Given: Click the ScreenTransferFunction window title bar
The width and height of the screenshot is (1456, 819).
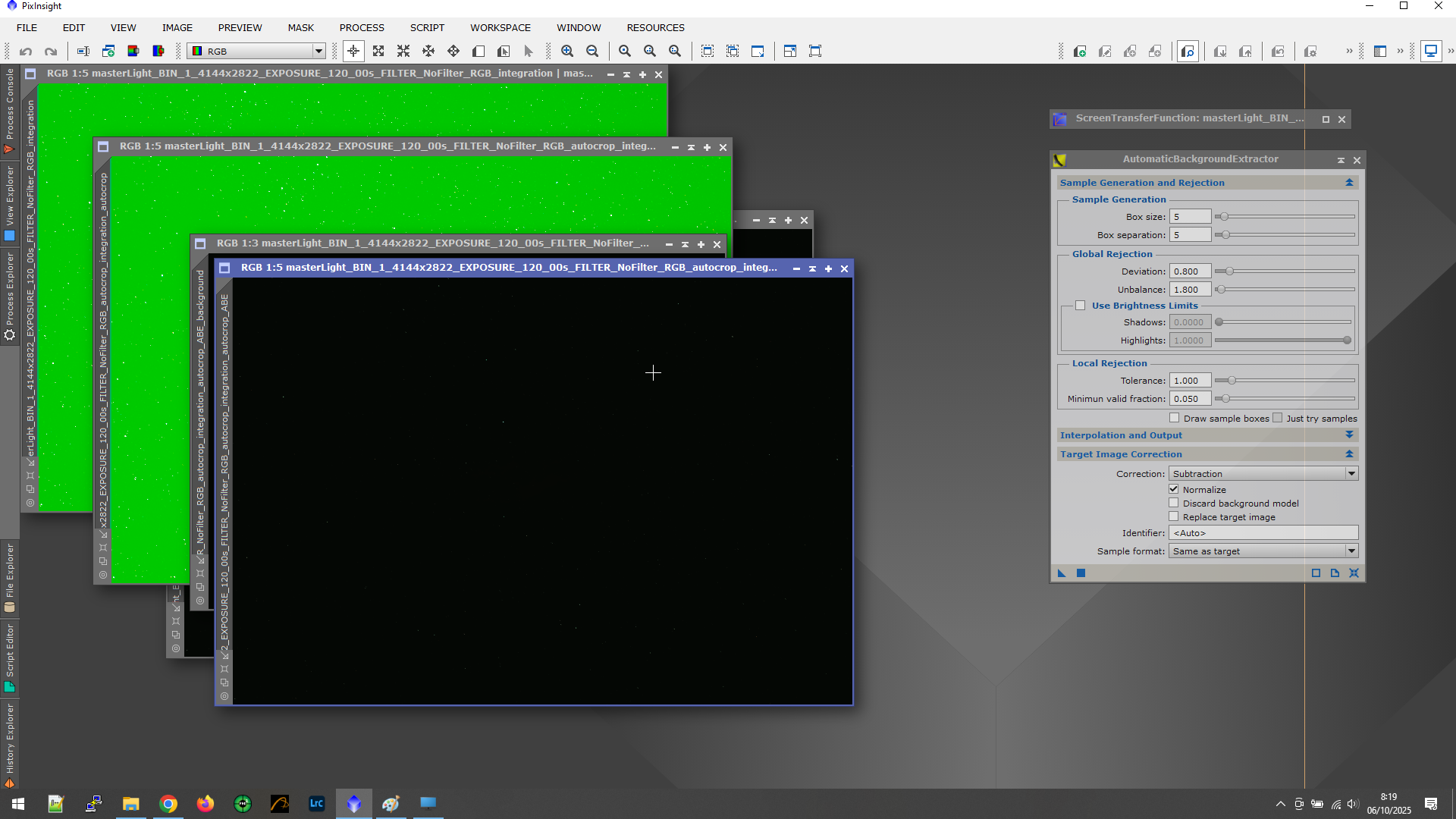Looking at the screenshot, I should pos(1188,118).
